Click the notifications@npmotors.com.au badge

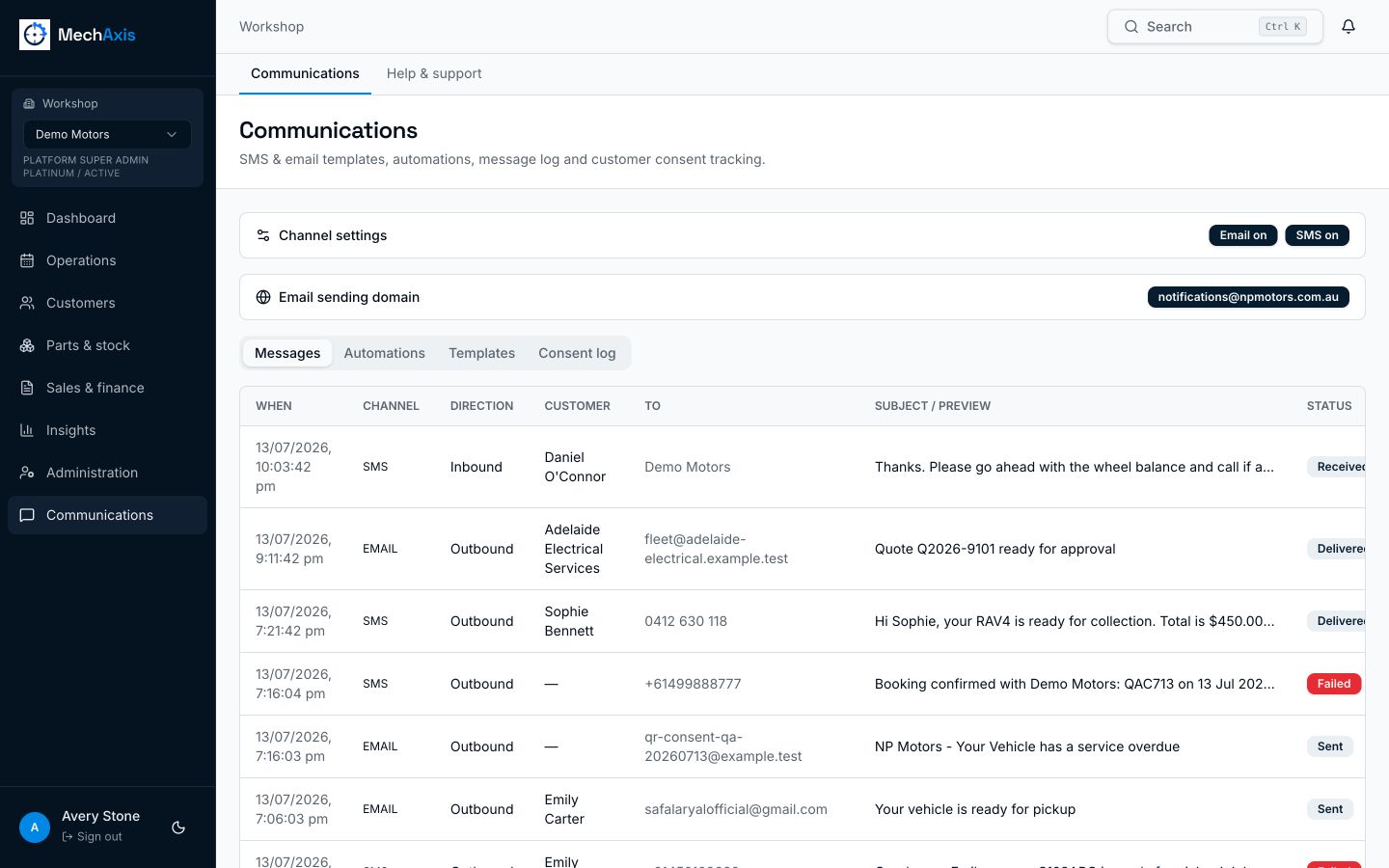click(x=1248, y=297)
